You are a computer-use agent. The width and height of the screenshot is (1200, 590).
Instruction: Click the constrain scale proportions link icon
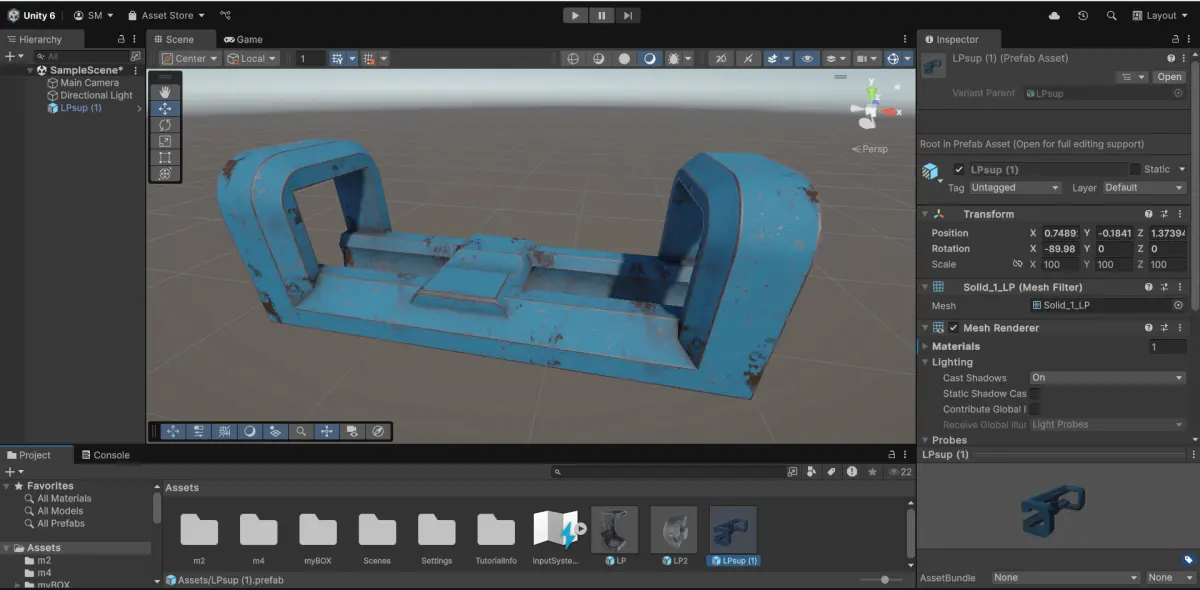1018,265
